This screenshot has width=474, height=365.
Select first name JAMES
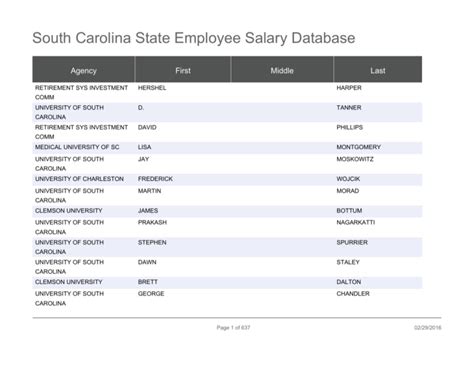148,211
